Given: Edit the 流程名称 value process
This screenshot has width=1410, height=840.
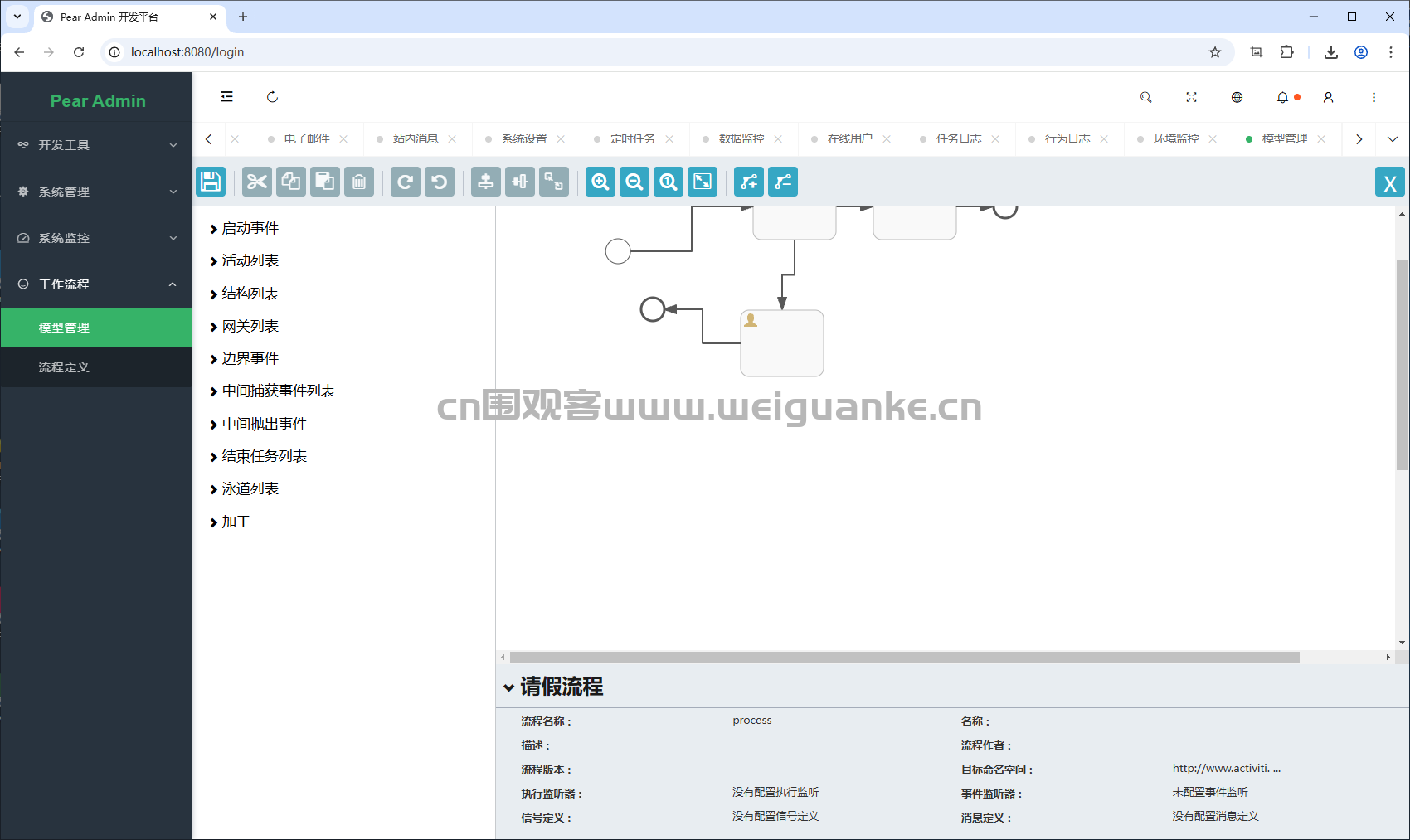Looking at the screenshot, I should [752, 721].
